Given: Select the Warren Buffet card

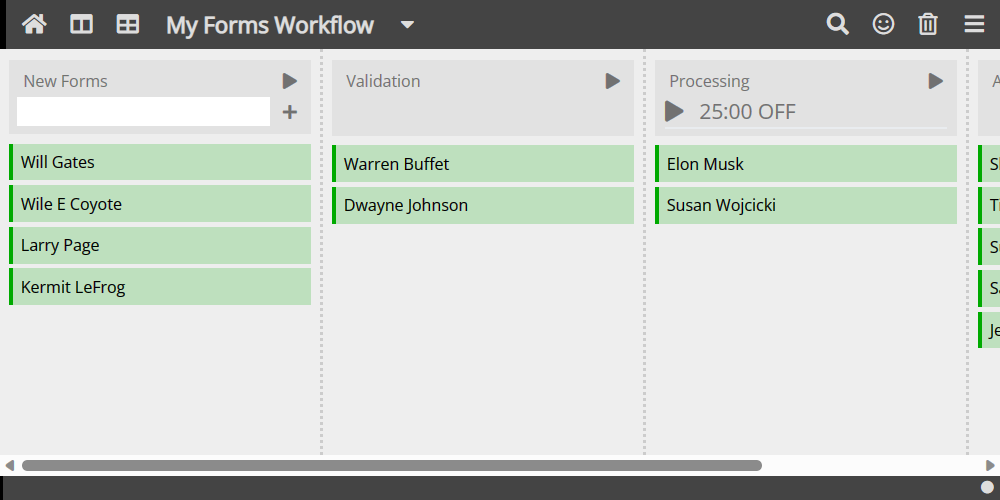Looking at the screenshot, I should click(x=483, y=164).
